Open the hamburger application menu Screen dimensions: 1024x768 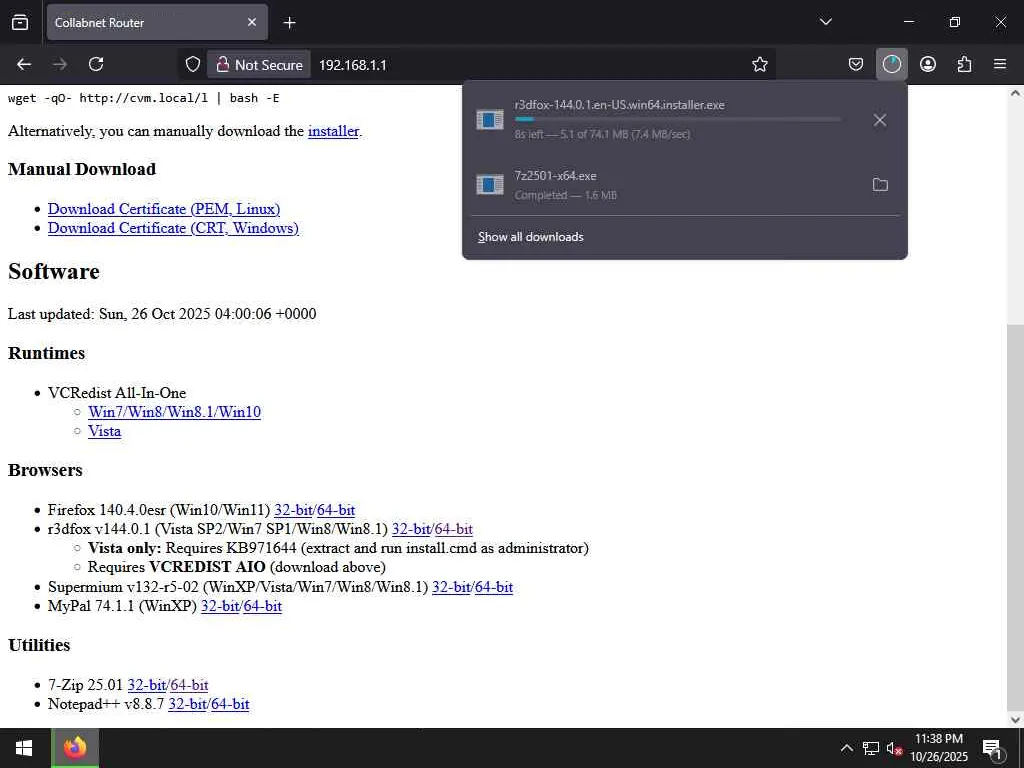click(1000, 64)
